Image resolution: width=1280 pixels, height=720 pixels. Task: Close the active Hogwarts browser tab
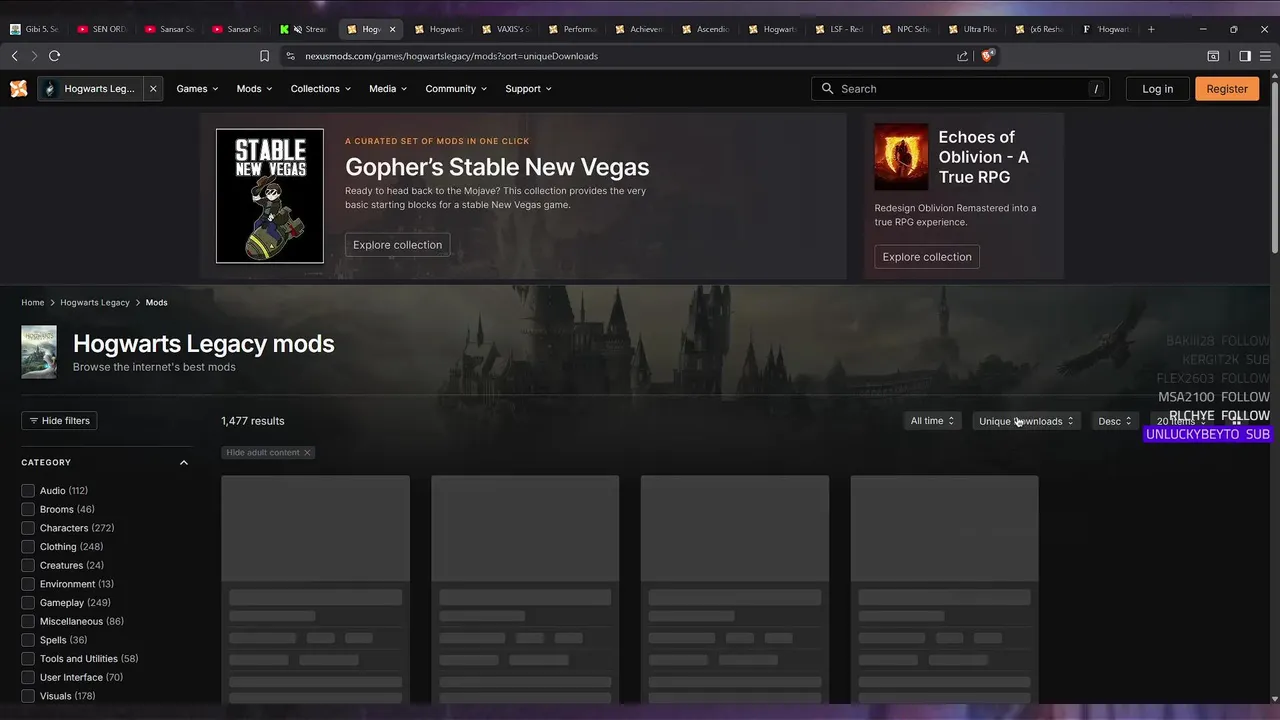click(x=392, y=29)
